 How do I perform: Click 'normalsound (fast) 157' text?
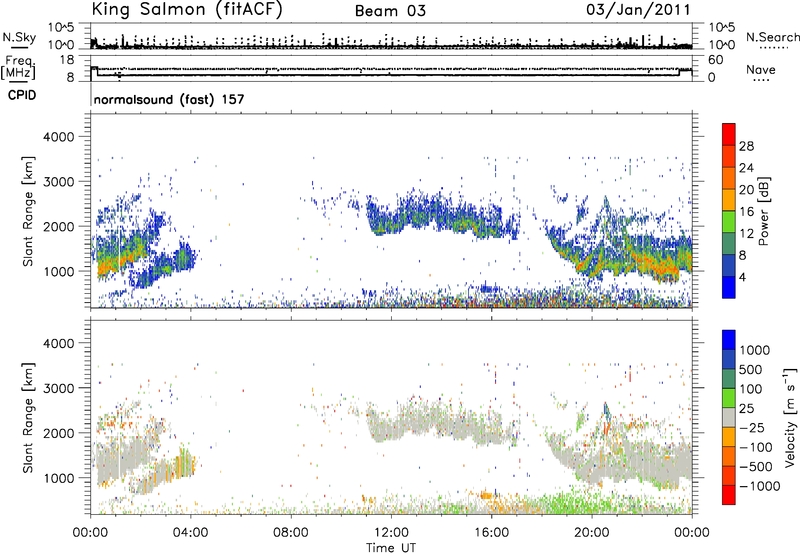(x=169, y=99)
